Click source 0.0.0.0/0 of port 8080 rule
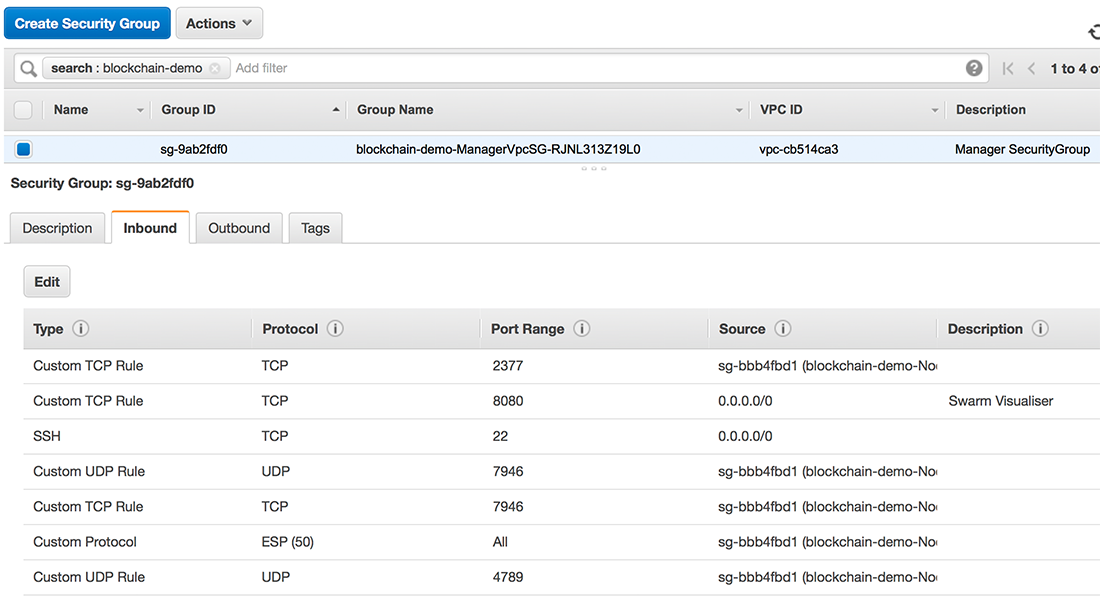Viewport: 1100px width, 609px height. click(x=745, y=401)
